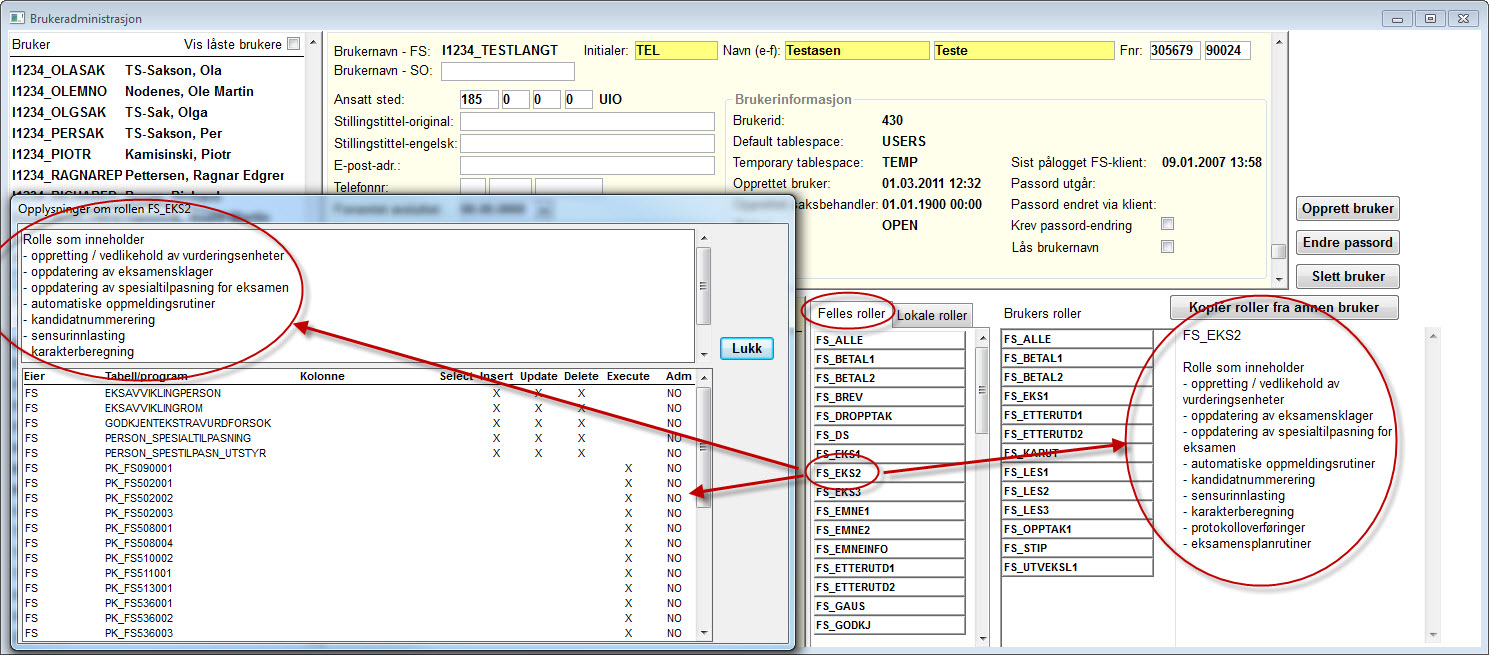Screen dimensions: 1489x655
Task: Select FS_BREV in the Felles roller list
Action: tap(889, 397)
